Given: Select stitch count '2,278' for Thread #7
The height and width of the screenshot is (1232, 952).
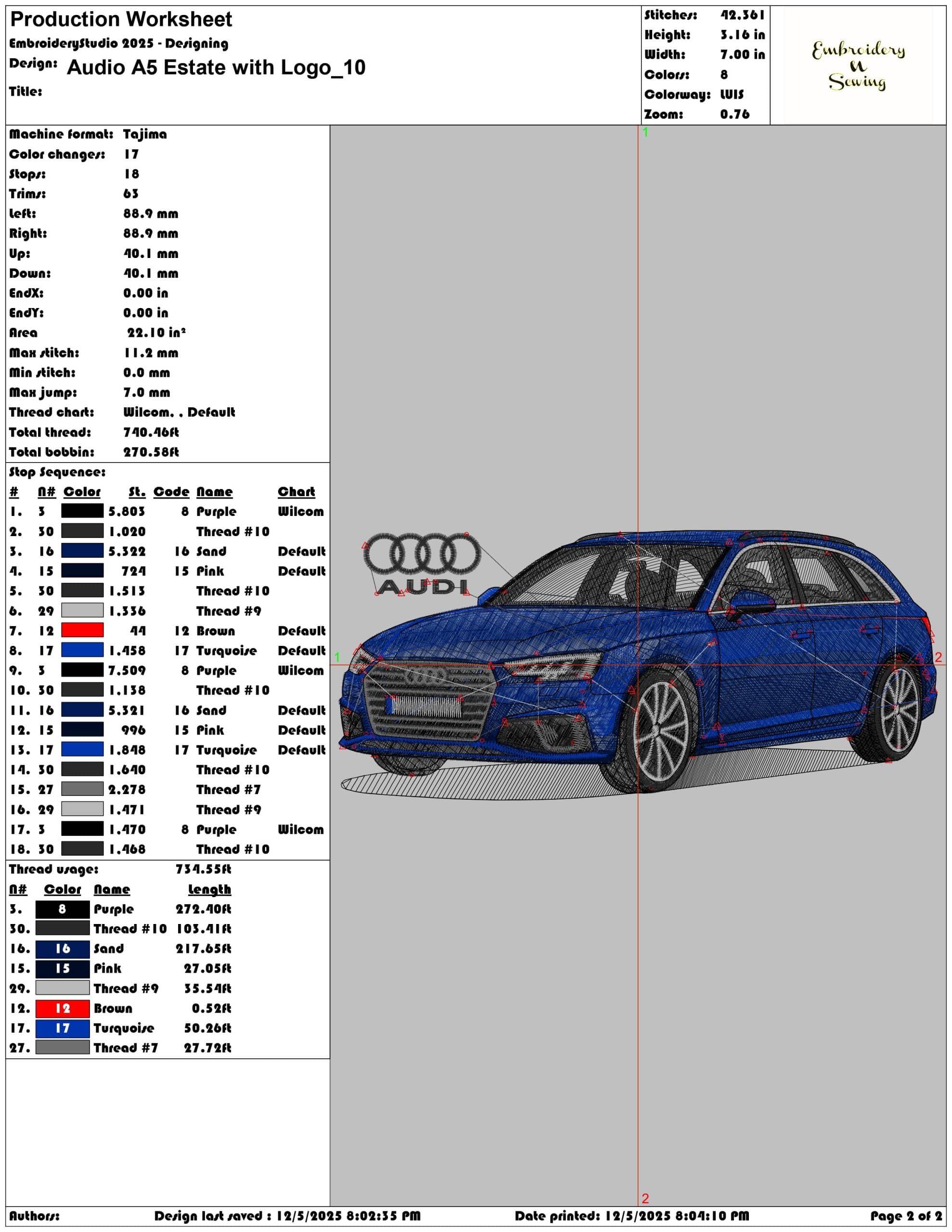Looking at the screenshot, I should (x=127, y=790).
